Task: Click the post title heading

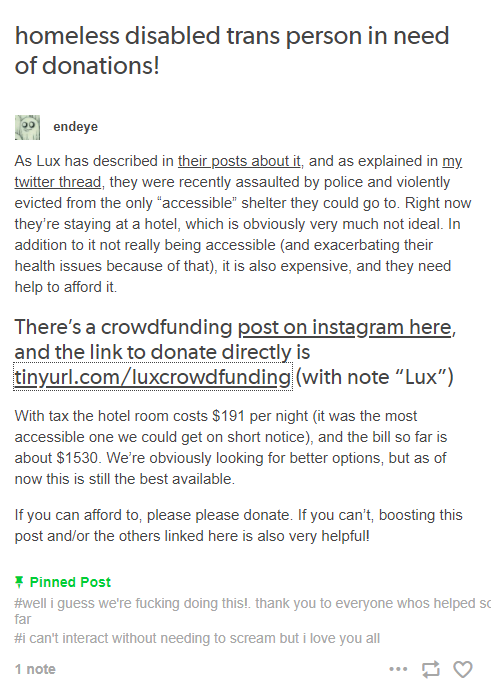Action: 232,50
